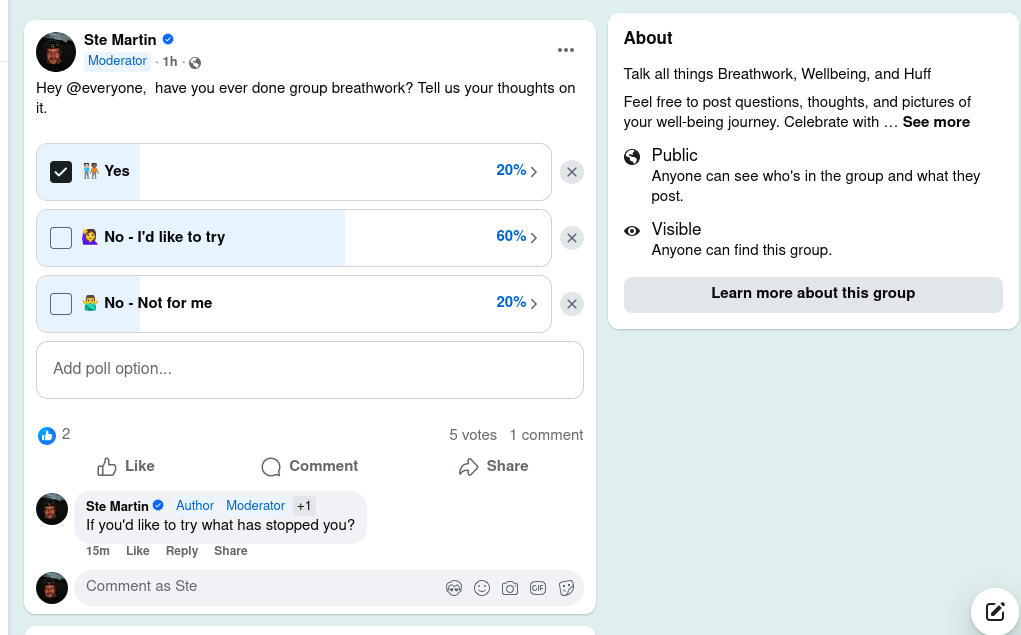Expand voters for the 60% poll option
The height and width of the screenshot is (635, 1021).
517,237
